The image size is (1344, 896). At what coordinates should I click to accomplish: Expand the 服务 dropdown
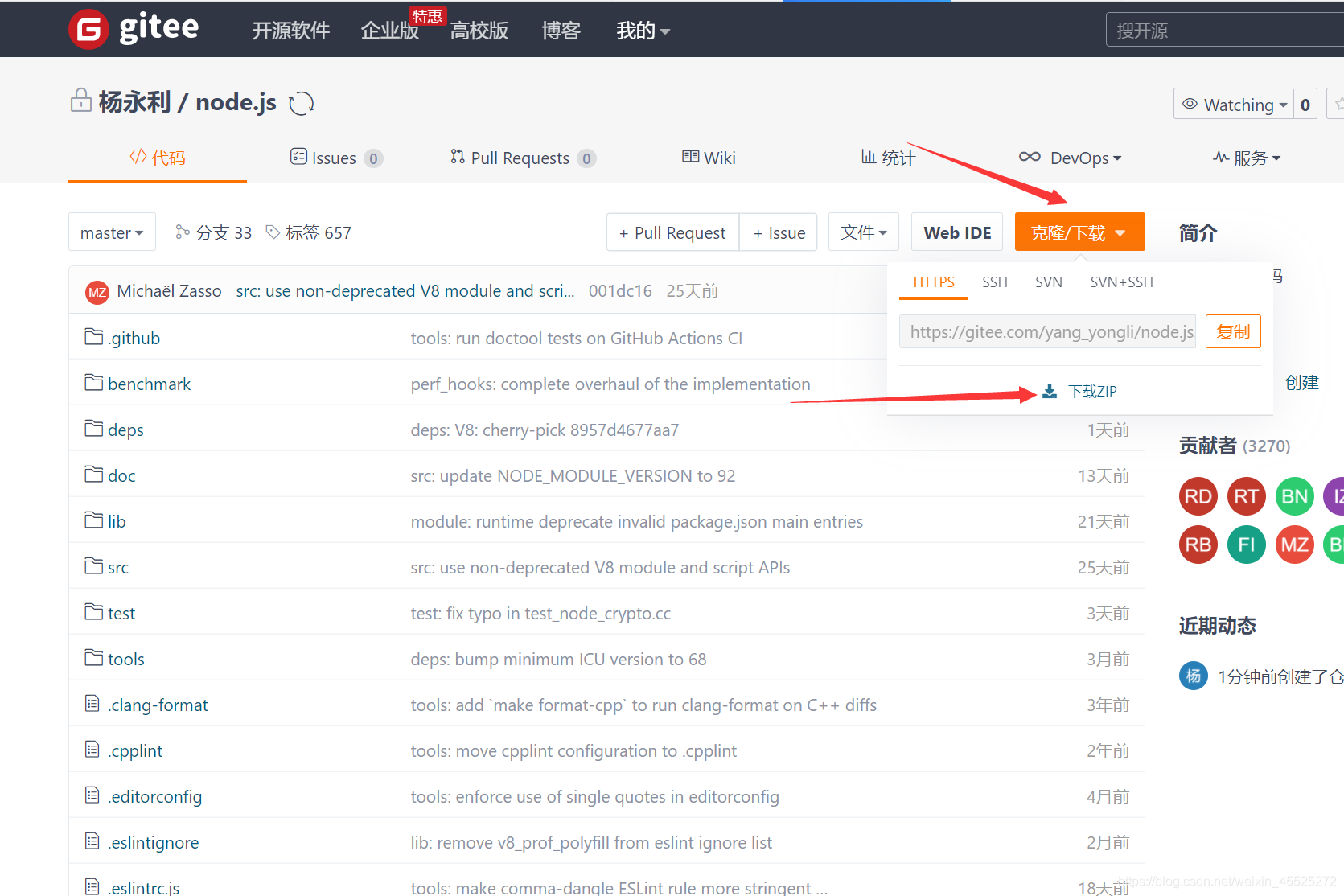1247,158
